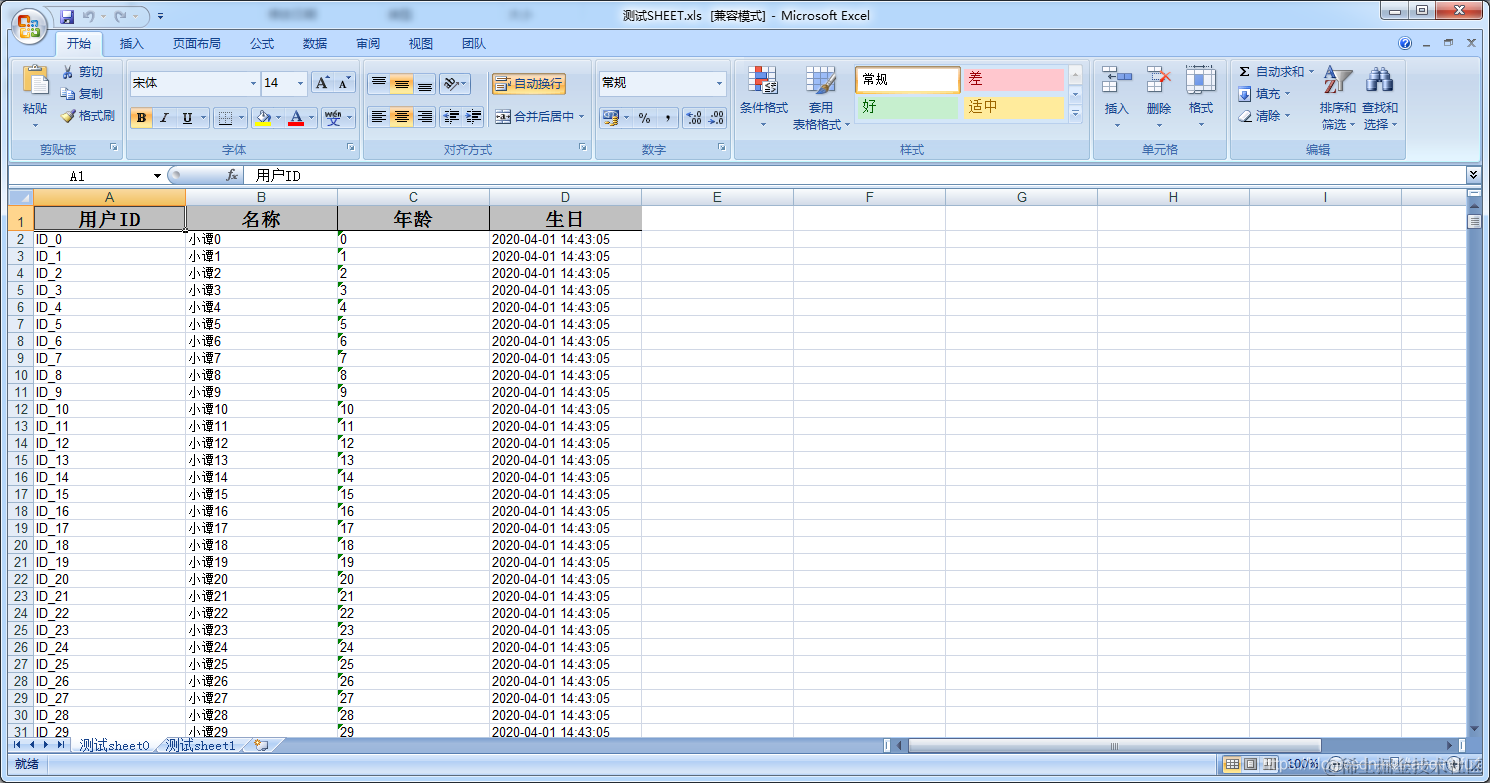The image size is (1490, 783).
Task: Increase decimal places
Action: tap(694, 118)
